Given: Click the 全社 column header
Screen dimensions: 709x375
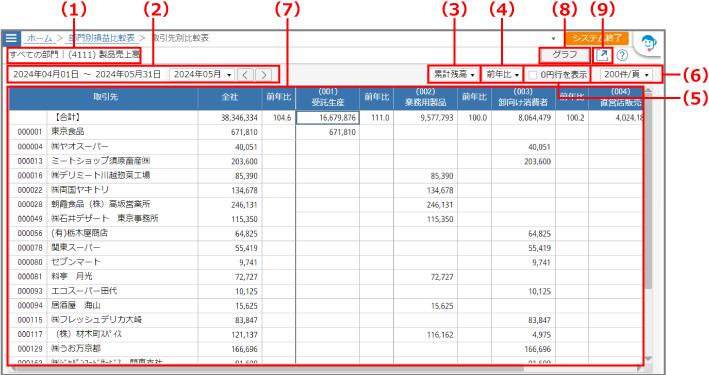Looking at the screenshot, I should coord(229,98).
